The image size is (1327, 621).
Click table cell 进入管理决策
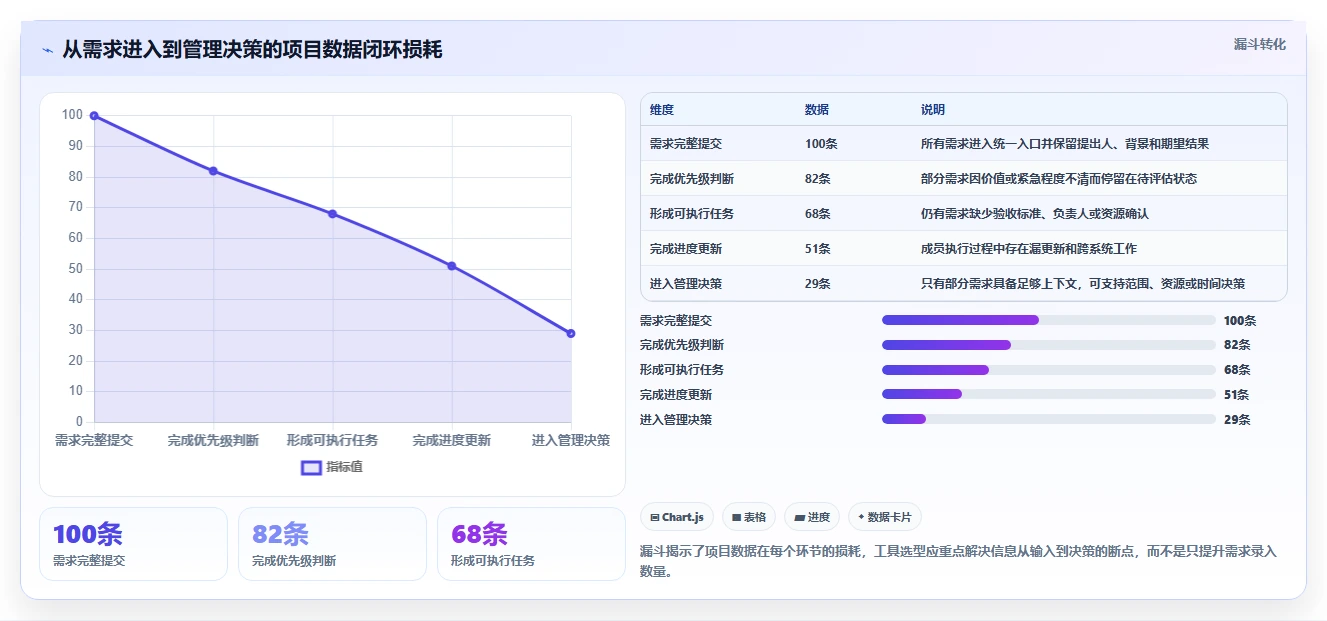686,284
